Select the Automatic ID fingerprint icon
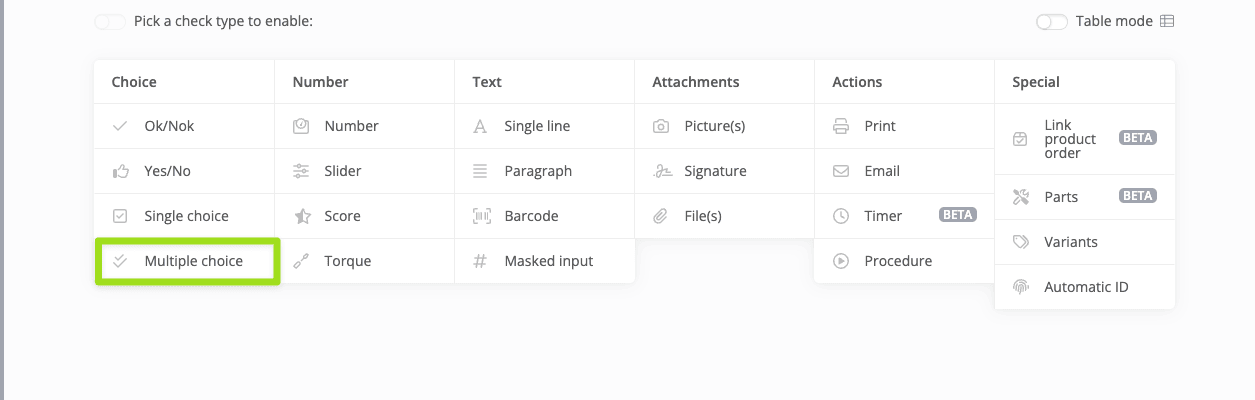1255x400 pixels. 1021,287
